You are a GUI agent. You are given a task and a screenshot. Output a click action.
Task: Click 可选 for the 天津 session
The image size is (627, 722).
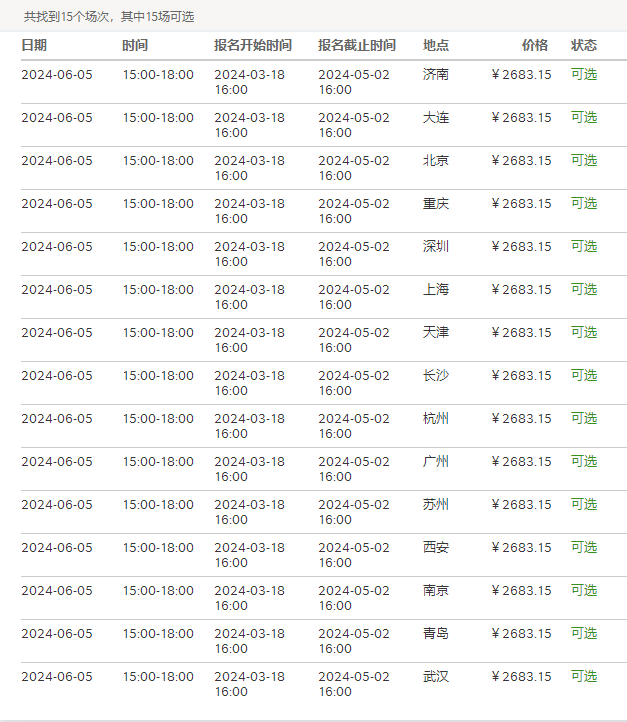tap(583, 332)
